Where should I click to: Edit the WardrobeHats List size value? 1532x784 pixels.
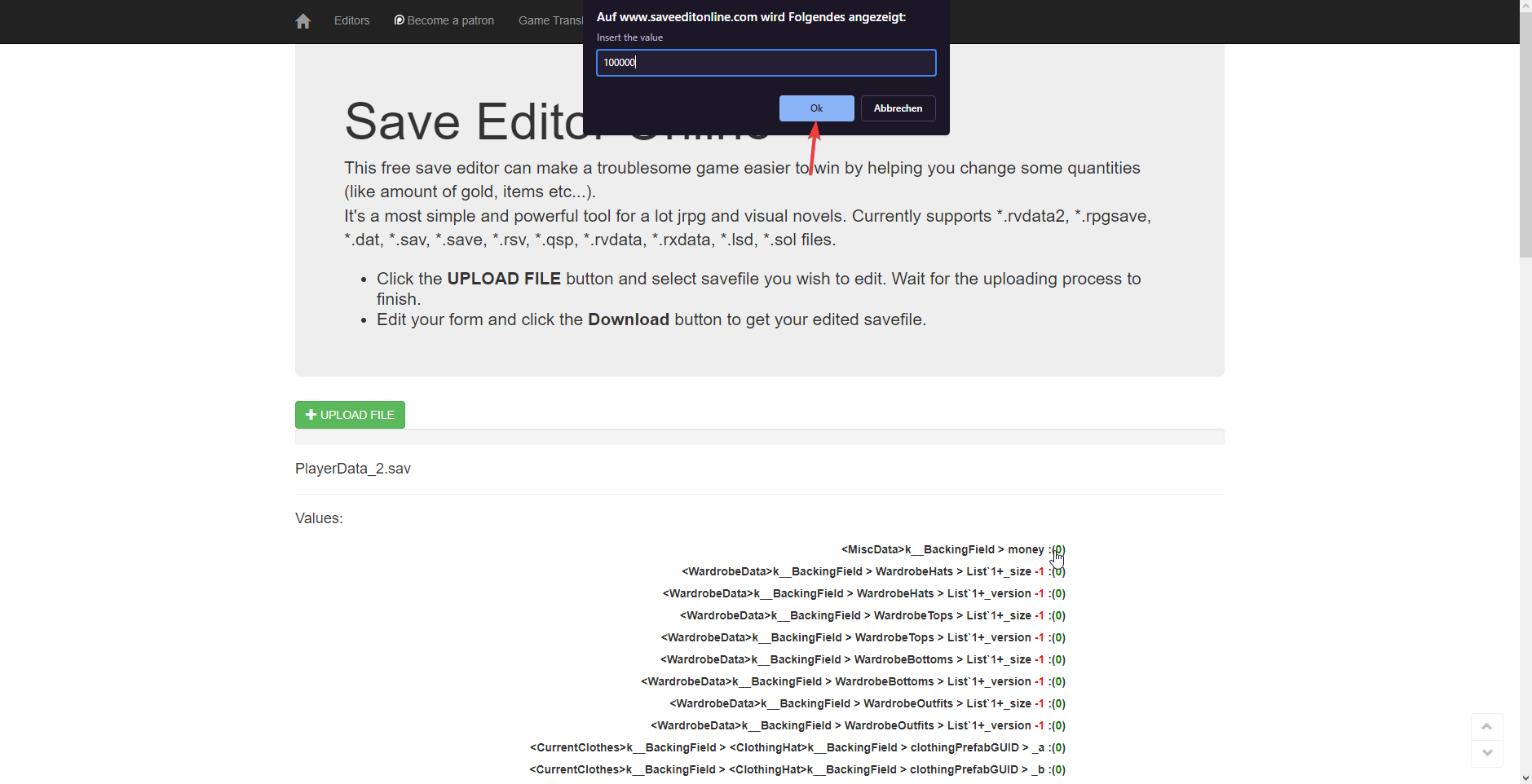(x=1057, y=572)
